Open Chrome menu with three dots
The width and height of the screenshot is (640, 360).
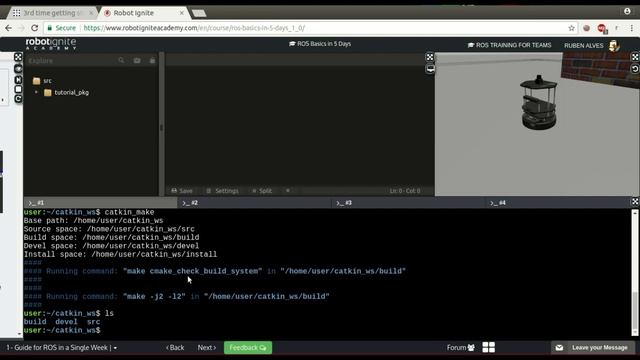pos(631,28)
